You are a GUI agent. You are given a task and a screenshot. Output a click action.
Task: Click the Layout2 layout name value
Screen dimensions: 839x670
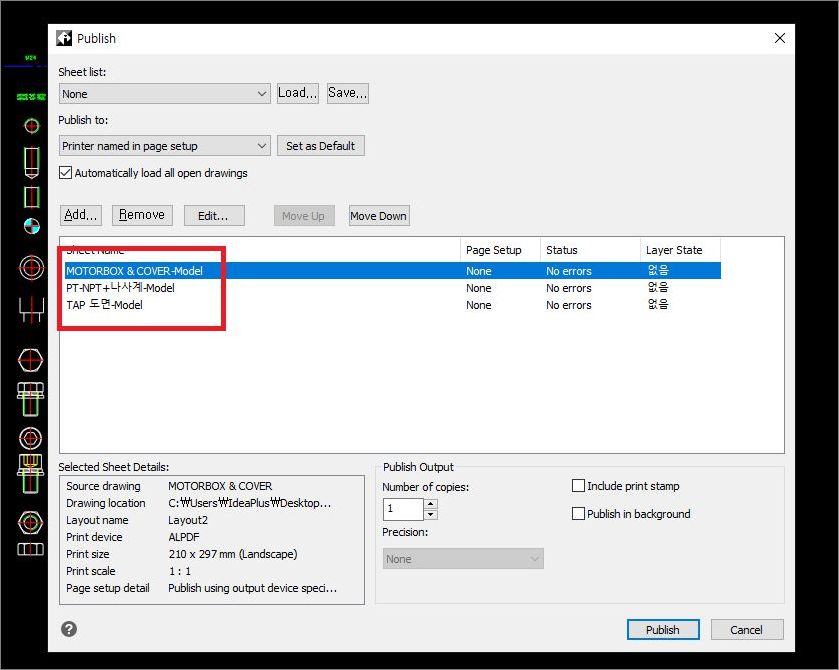pyautogui.click(x=188, y=520)
